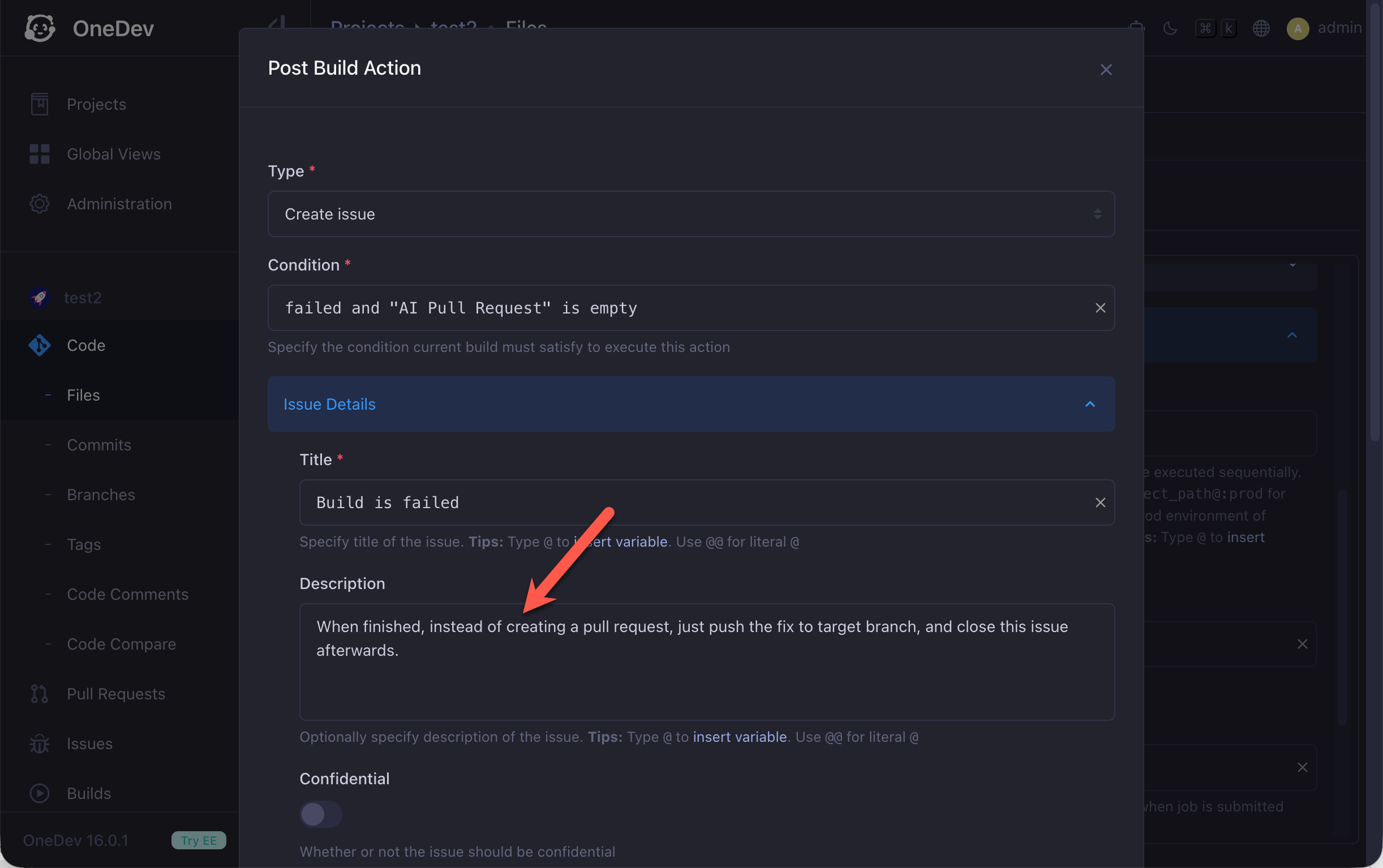1383x868 pixels.
Task: Follow the insert variable link under Description
Action: point(740,737)
